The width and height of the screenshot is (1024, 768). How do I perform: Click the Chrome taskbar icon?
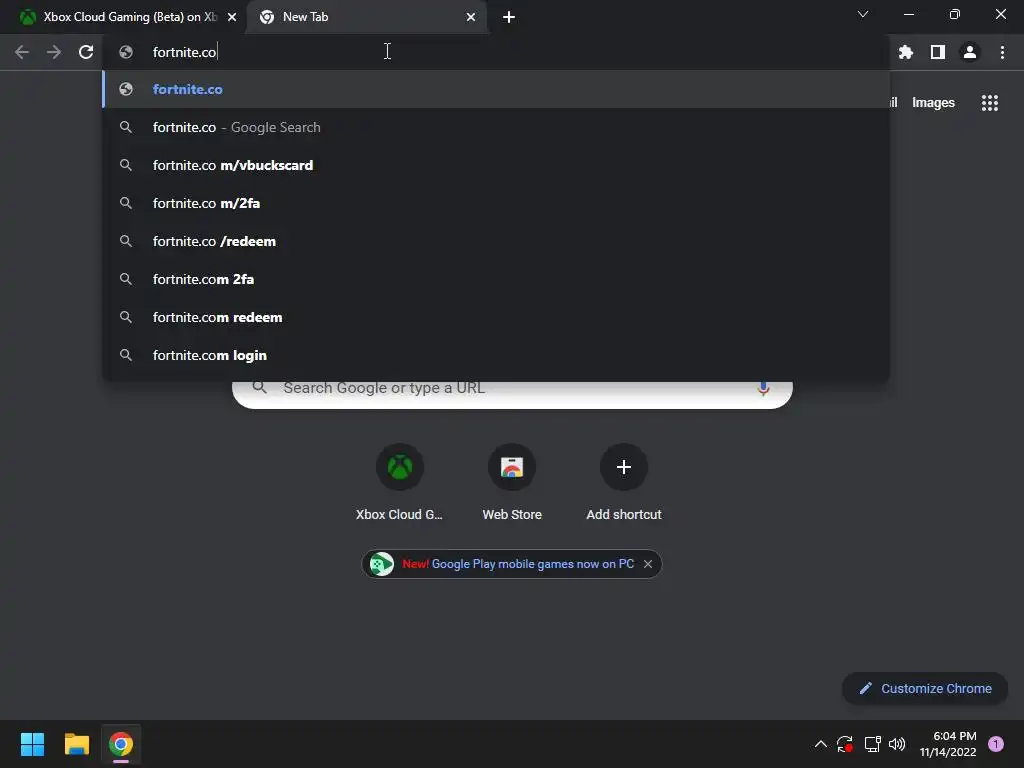(x=121, y=744)
